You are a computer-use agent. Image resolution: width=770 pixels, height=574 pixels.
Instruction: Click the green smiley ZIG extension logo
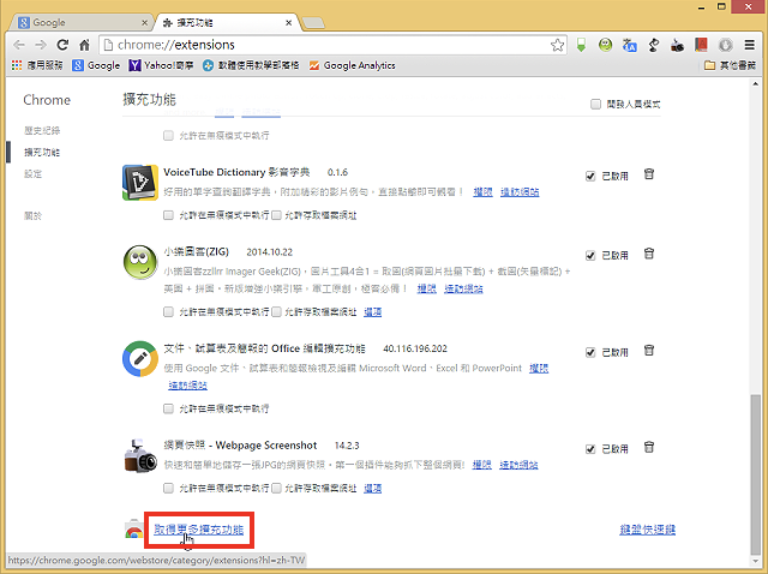pos(140,262)
